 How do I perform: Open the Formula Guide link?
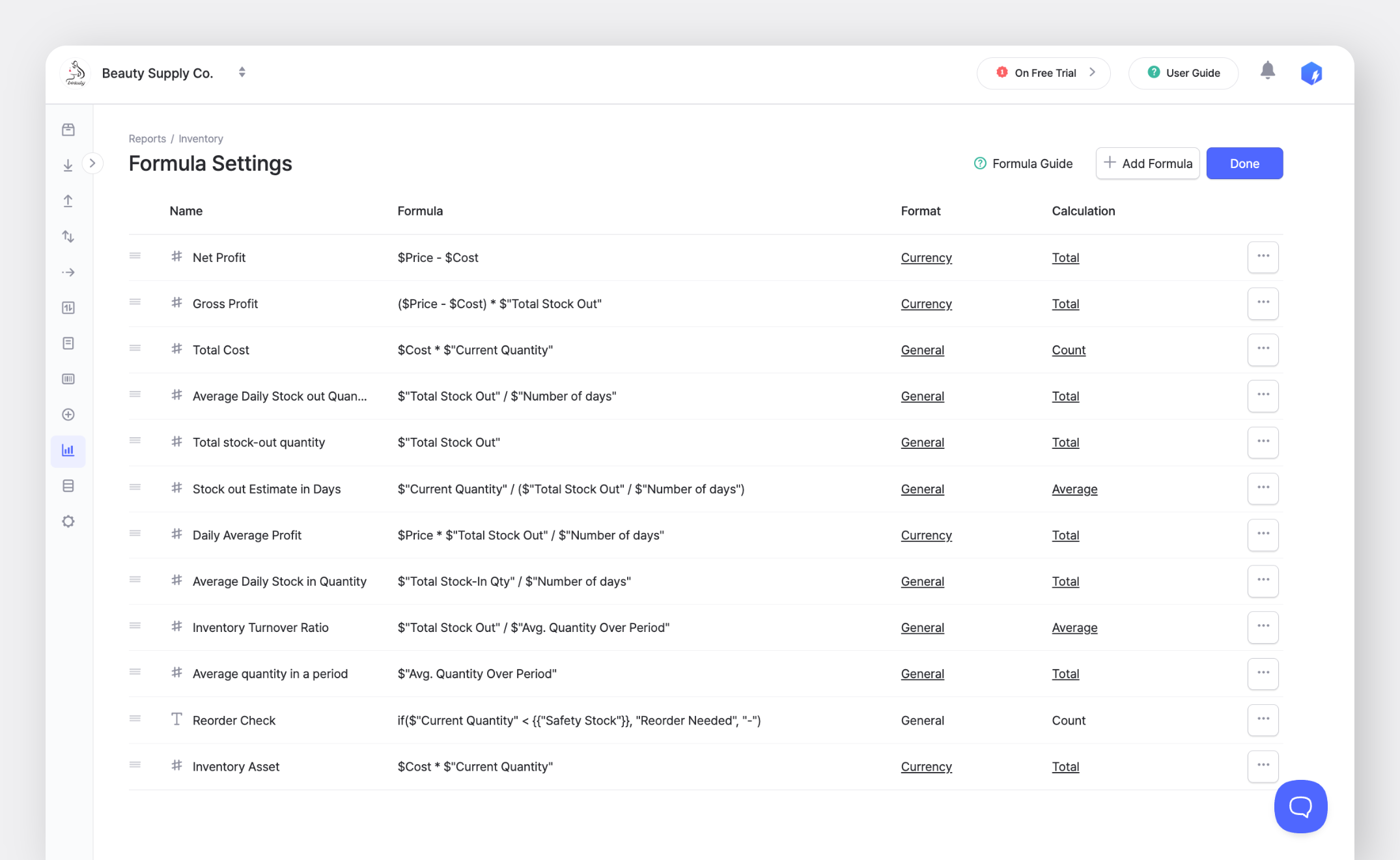(x=1023, y=164)
